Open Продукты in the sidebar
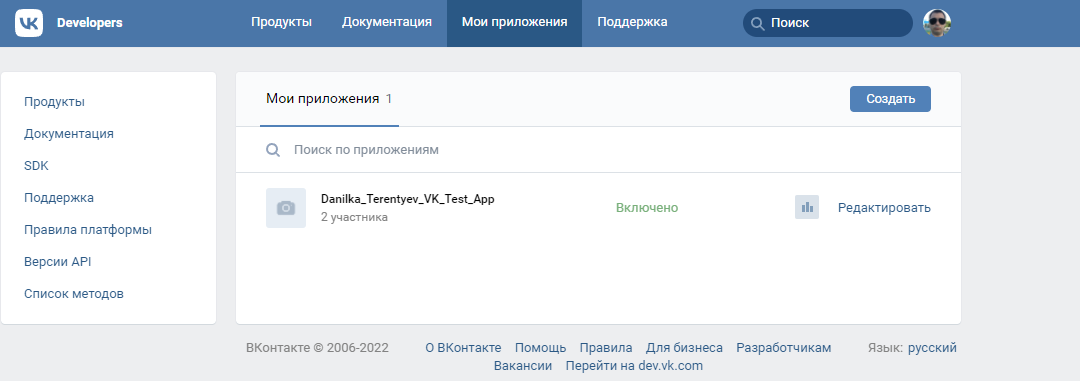 (x=54, y=102)
